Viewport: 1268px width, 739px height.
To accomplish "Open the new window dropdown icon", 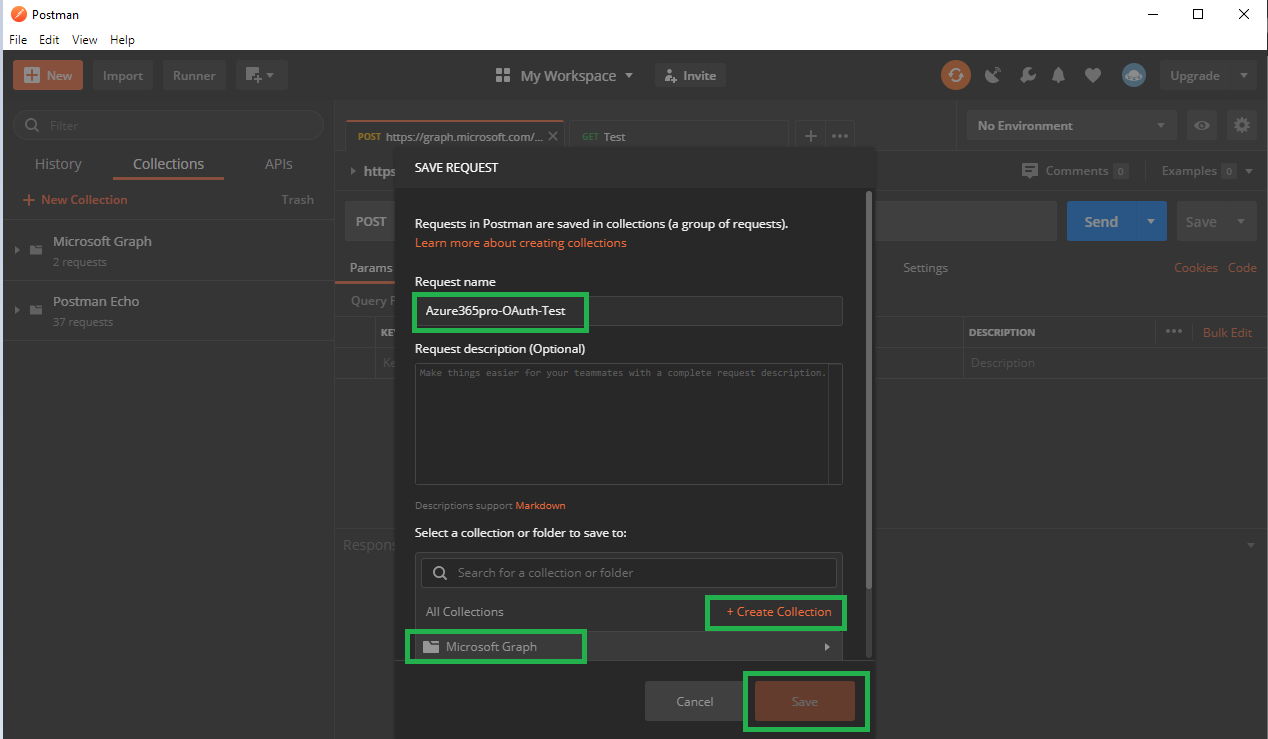I will [x=261, y=75].
